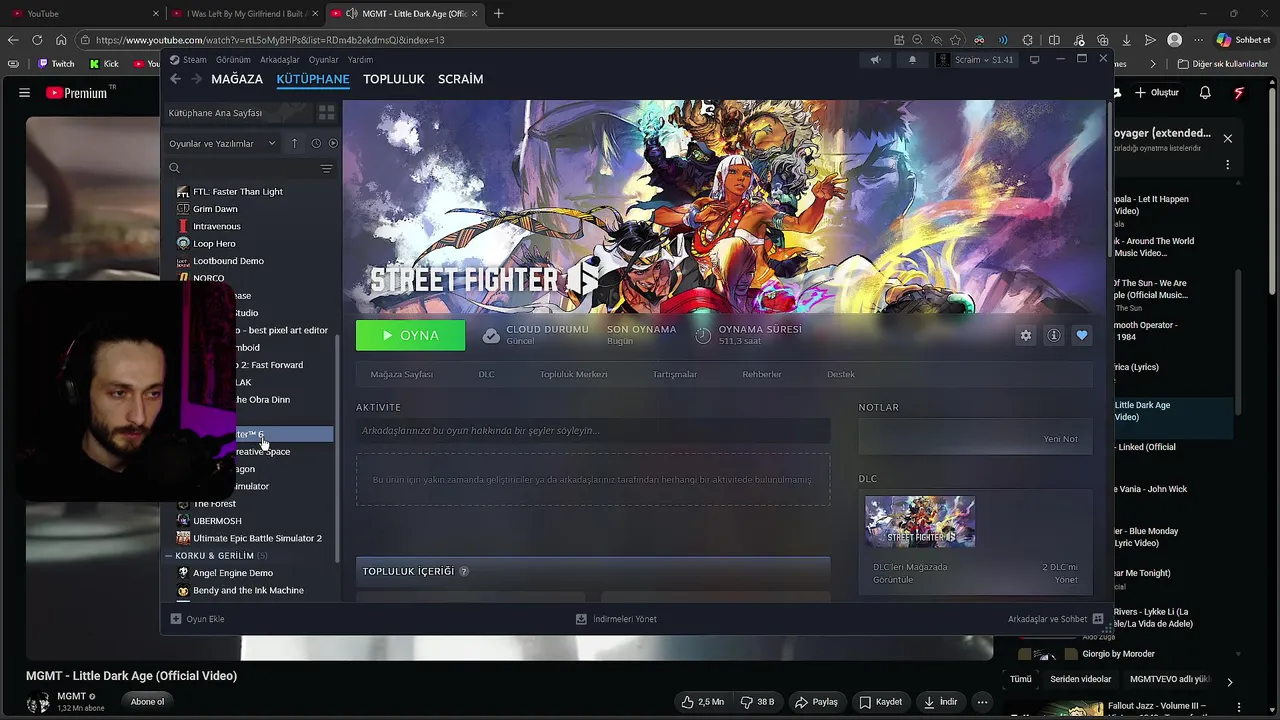Like the MGMT video
This screenshot has width=1280, height=720.
click(x=702, y=702)
